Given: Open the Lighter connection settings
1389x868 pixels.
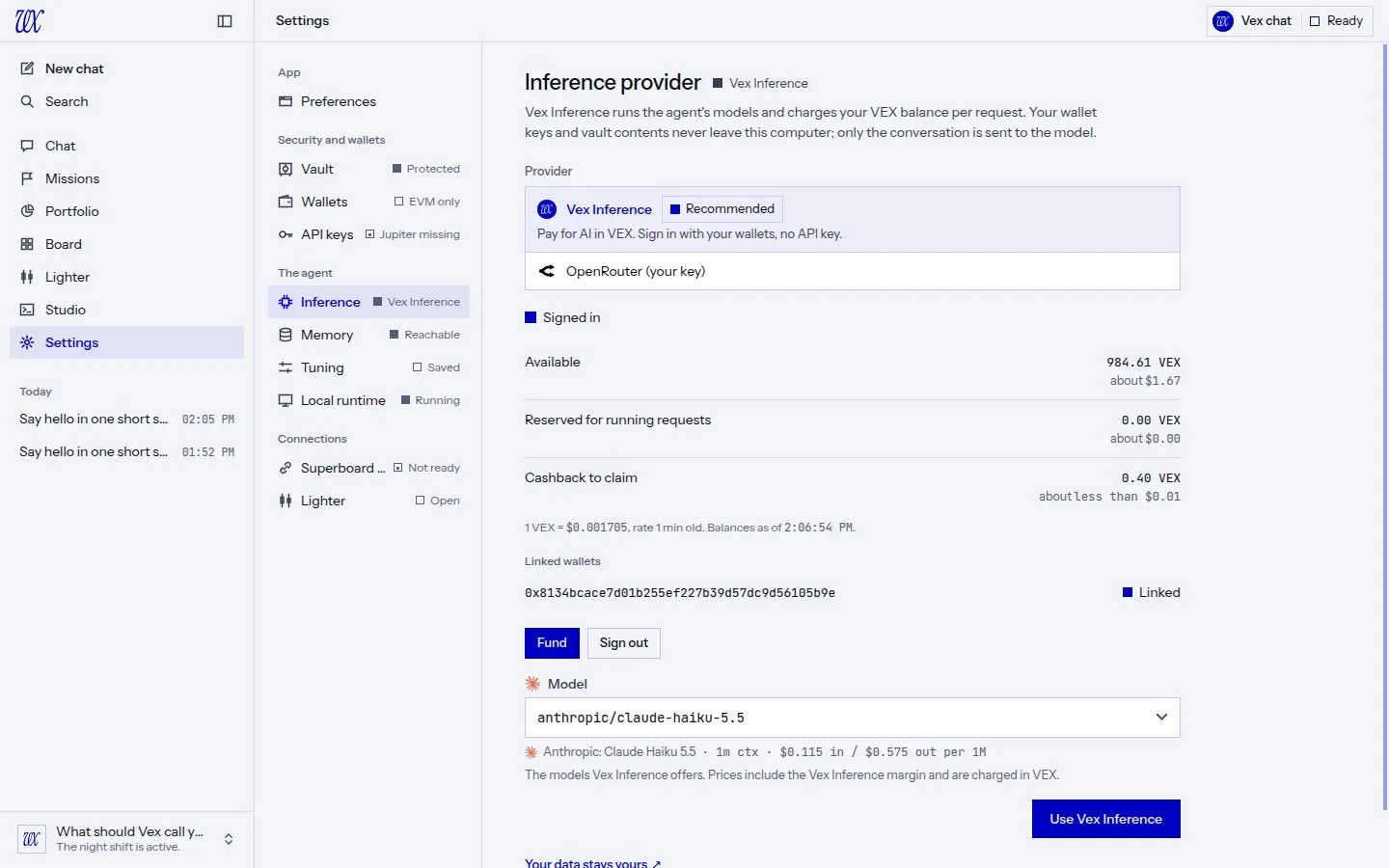Looking at the screenshot, I should tap(368, 501).
